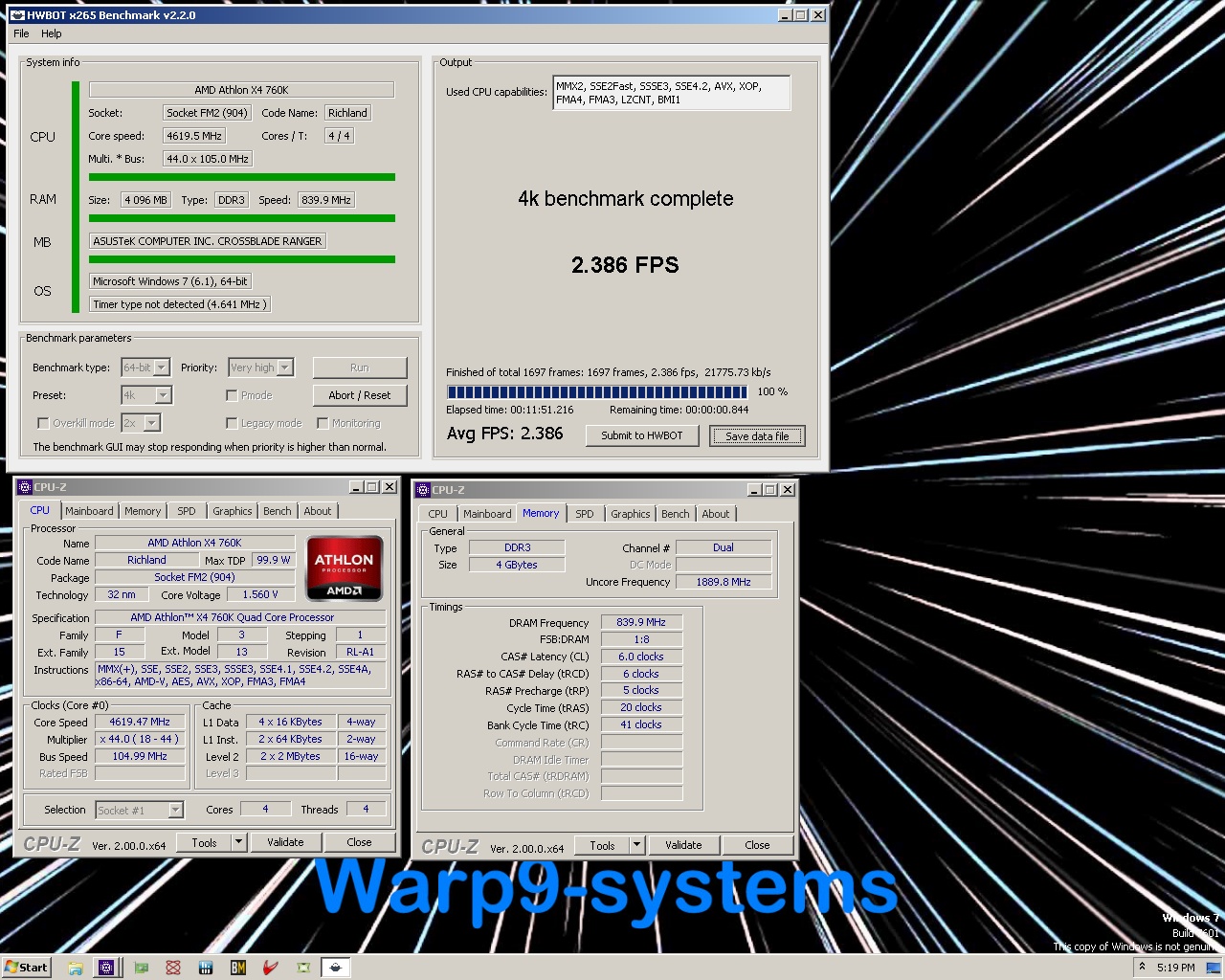
Task: Click CAS# Latency 6.0 clocks value
Action: pyautogui.click(x=641, y=657)
